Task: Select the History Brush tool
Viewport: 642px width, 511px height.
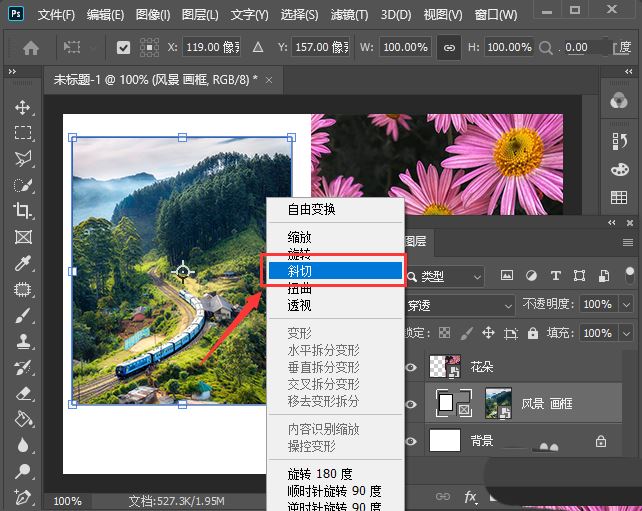Action: click(x=23, y=368)
